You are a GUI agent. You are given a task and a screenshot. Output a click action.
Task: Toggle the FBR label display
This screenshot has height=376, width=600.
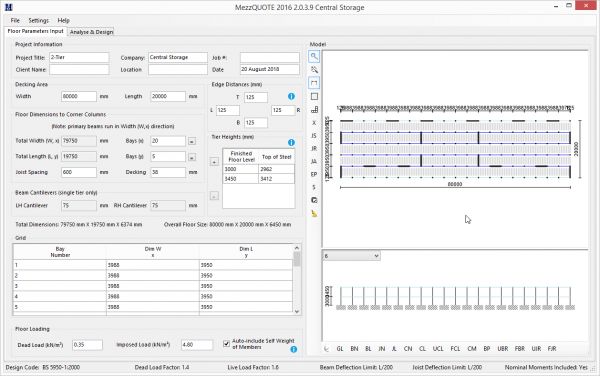[x=520, y=349]
